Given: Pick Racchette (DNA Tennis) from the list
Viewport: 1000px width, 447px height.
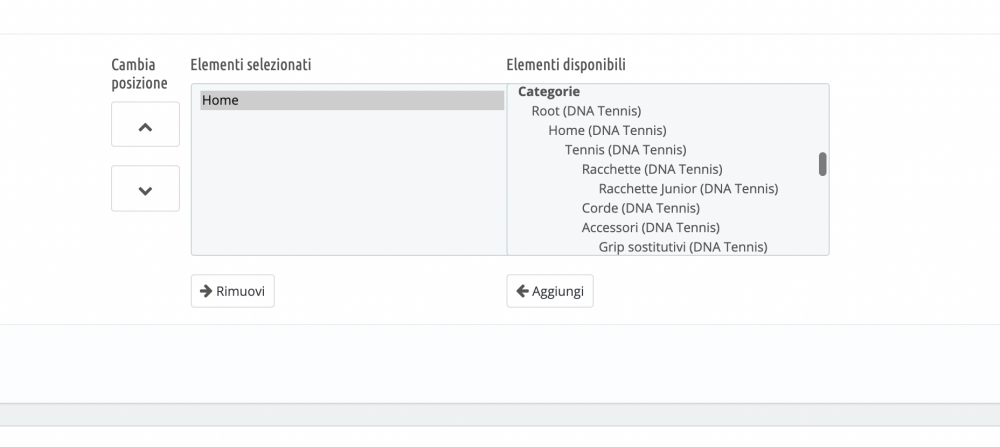Looking at the screenshot, I should click(x=652, y=169).
